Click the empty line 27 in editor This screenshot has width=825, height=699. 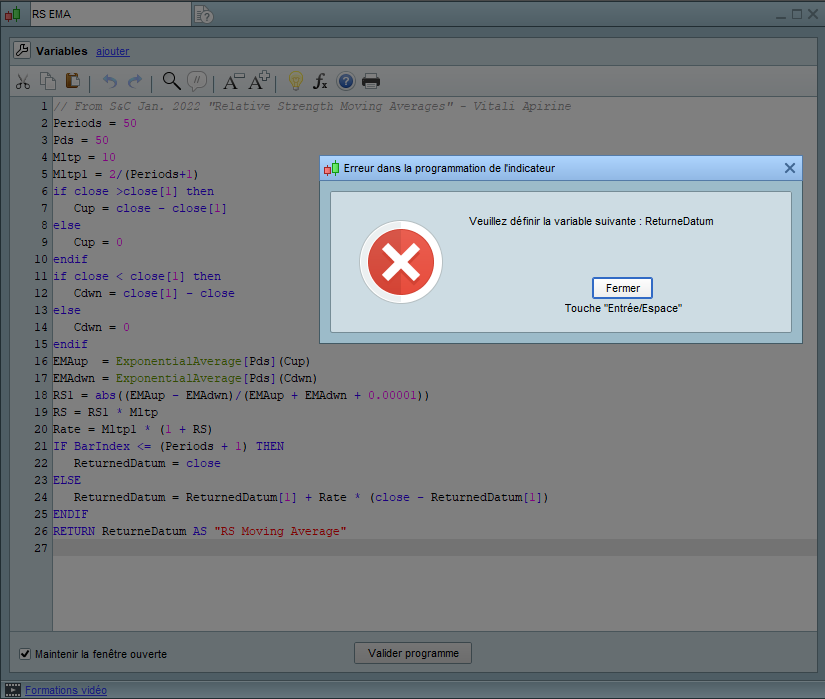click(435, 548)
